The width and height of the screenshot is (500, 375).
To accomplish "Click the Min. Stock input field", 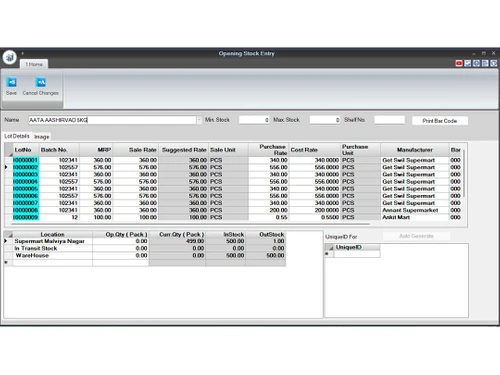I will coord(254,120).
